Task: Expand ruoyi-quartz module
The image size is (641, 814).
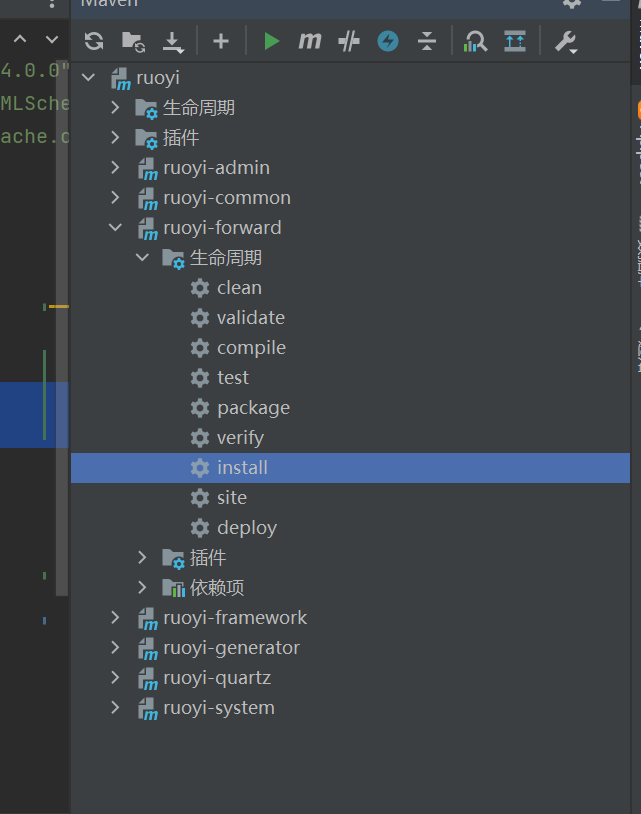Action: [x=115, y=677]
